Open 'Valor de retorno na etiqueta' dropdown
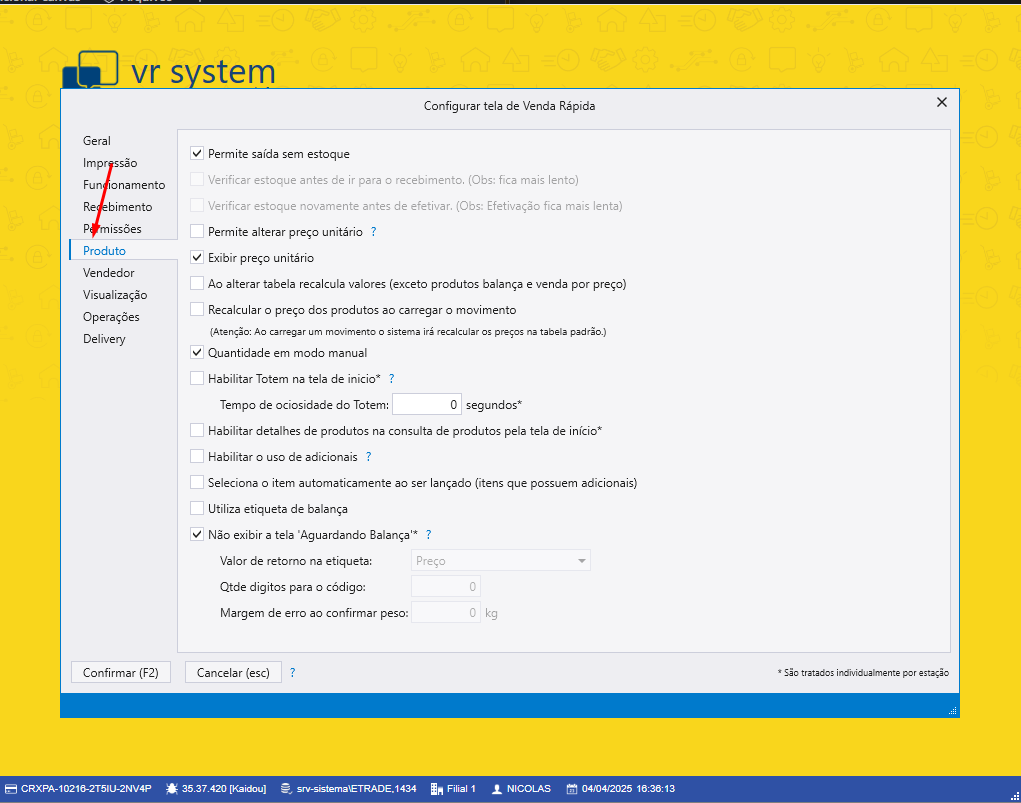Image resolution: width=1021 pixels, height=803 pixels. click(501, 561)
